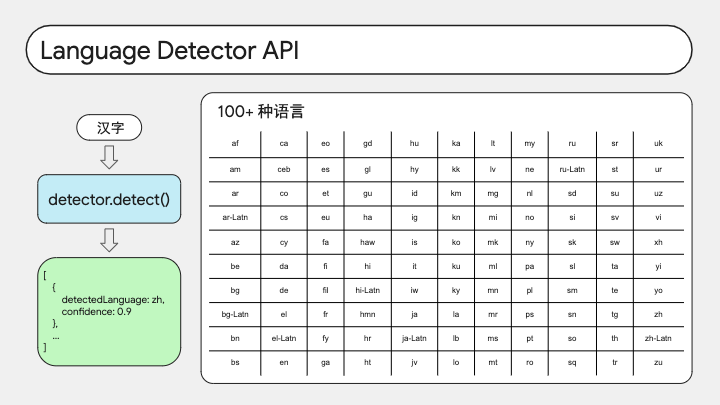This screenshot has width=720, height=405.
Task: Select the 'hu' language cell
Action: (x=414, y=143)
